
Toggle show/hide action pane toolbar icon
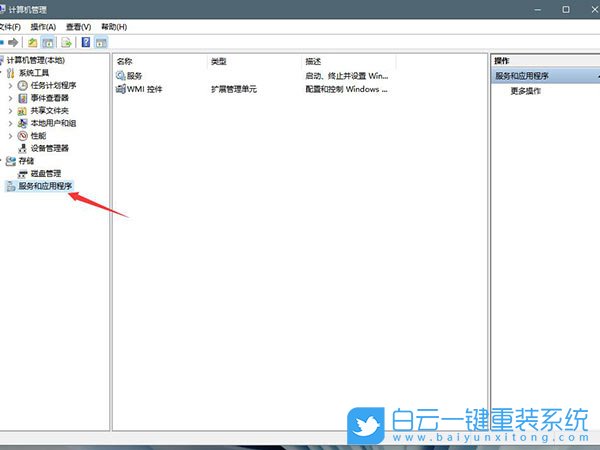pyautogui.click(x=101, y=42)
